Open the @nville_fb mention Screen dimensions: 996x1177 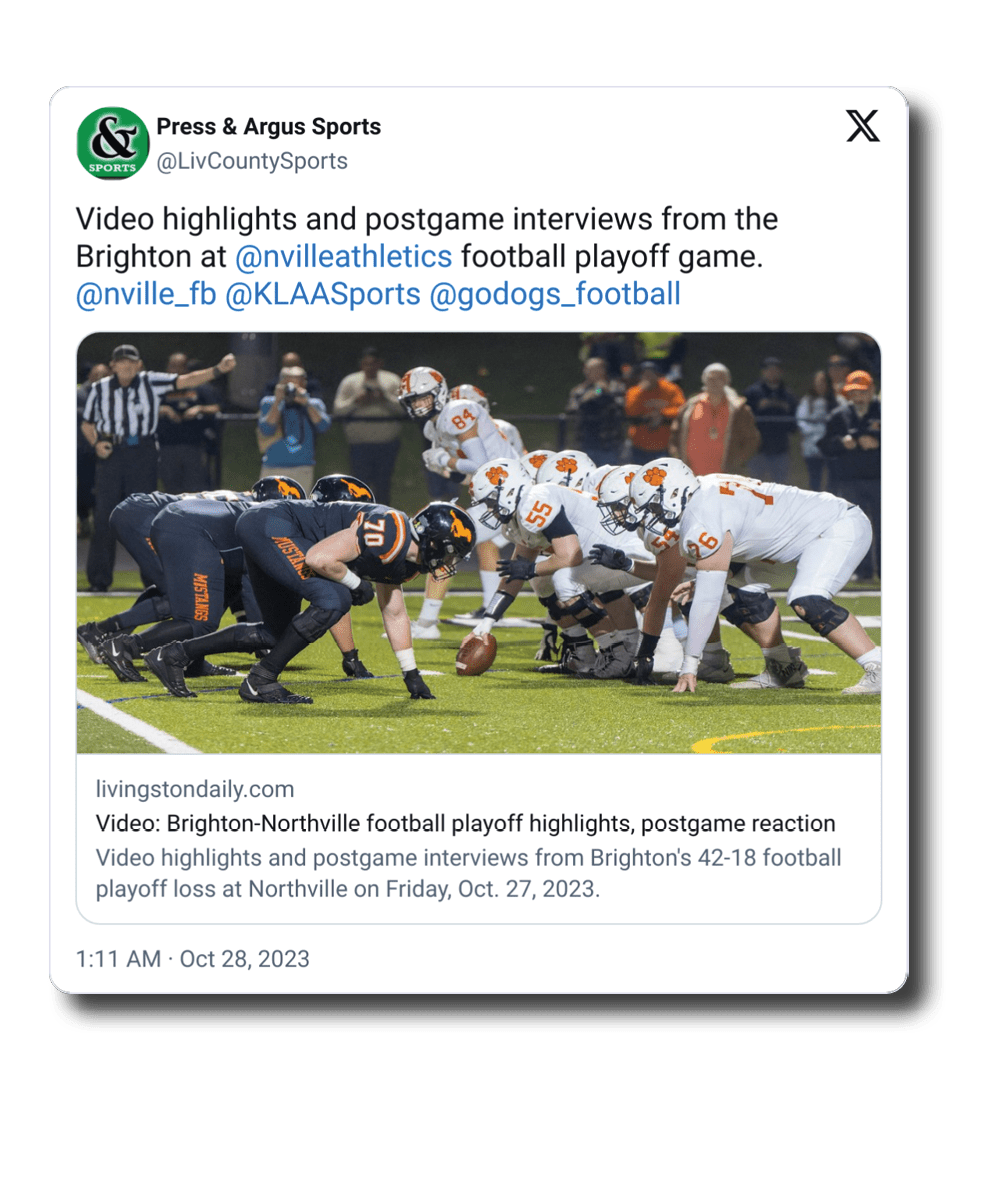[146, 294]
